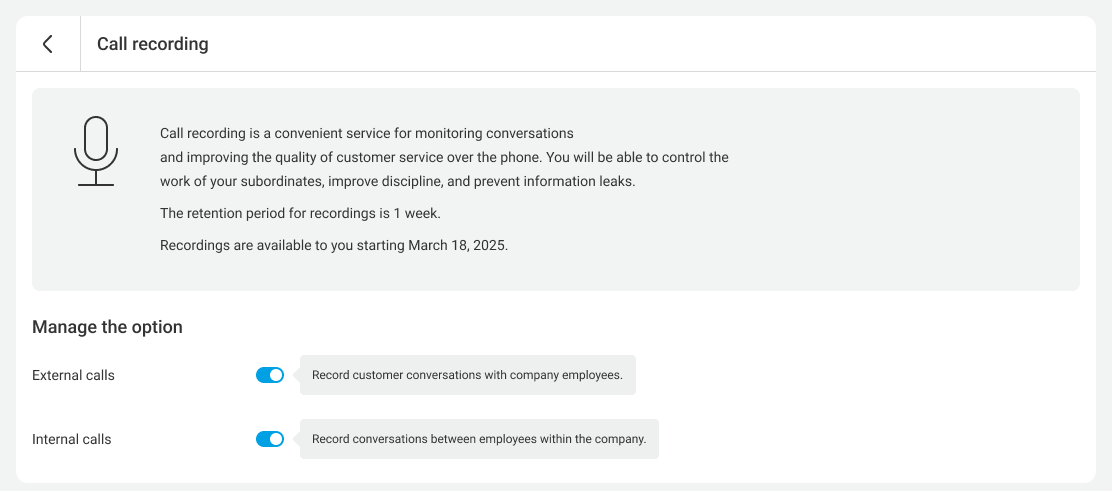Image resolution: width=1112 pixels, height=491 pixels.
Task: Click the "Record conversations between employees" hint box
Action: [479, 439]
